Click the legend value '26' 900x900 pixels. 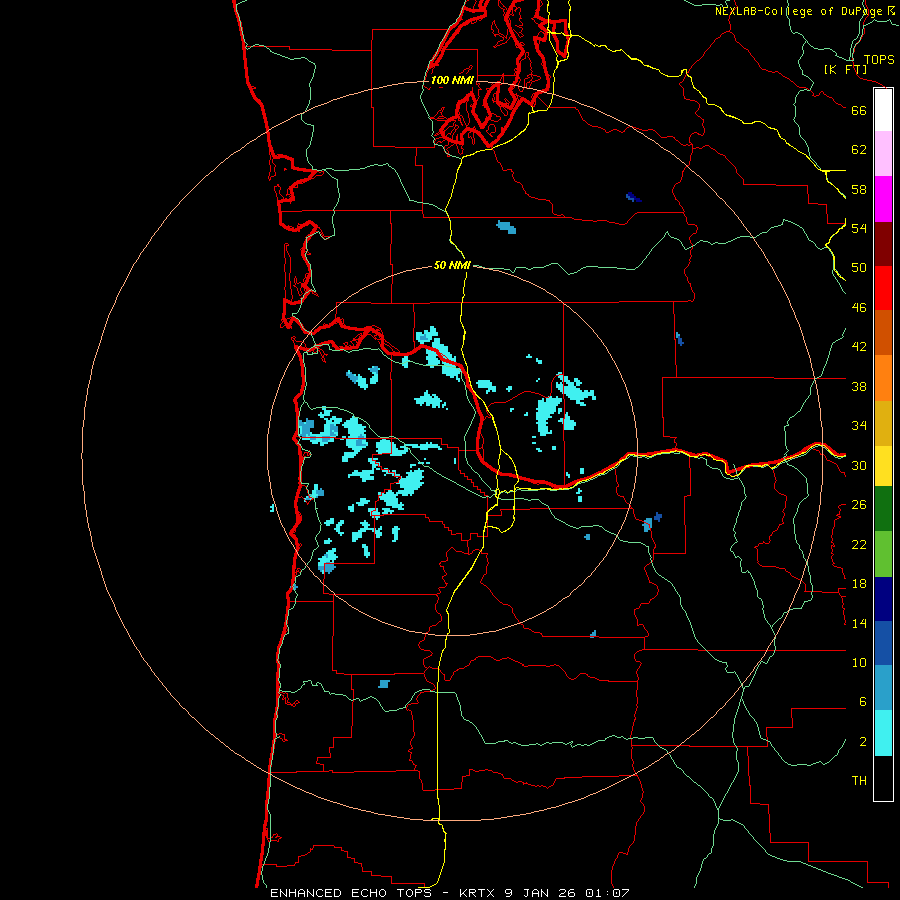click(x=859, y=505)
